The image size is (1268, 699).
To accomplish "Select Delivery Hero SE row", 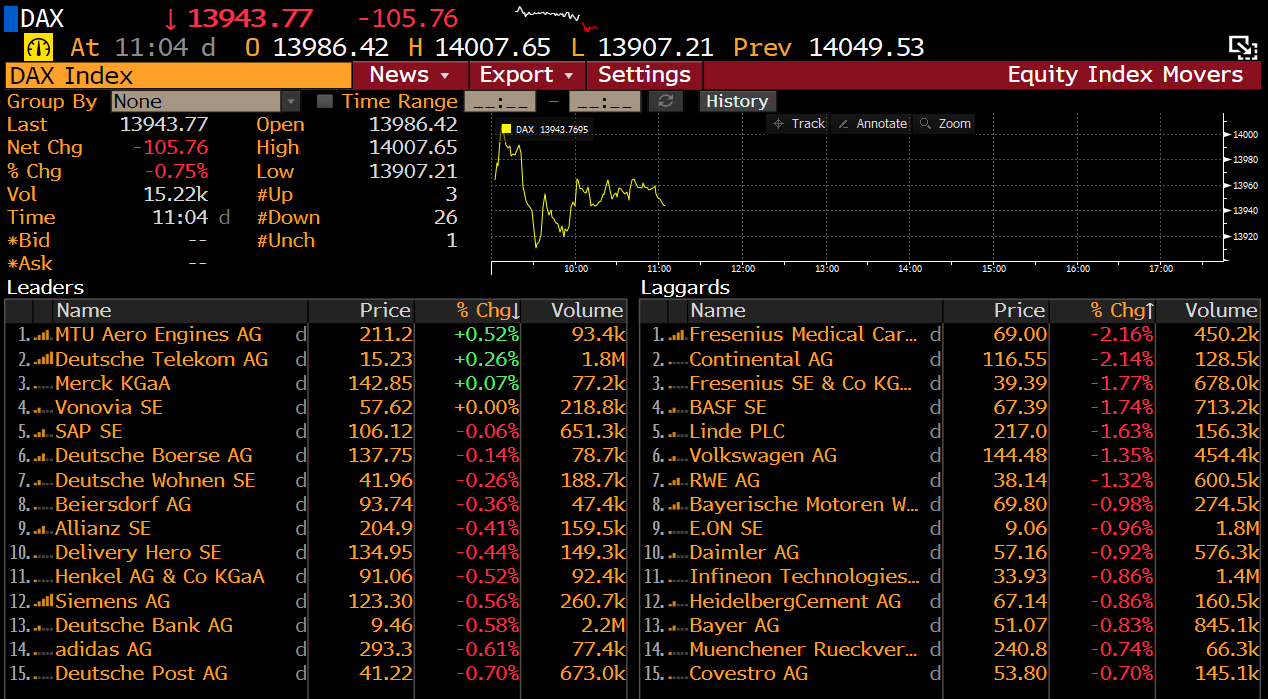I will tap(316, 553).
